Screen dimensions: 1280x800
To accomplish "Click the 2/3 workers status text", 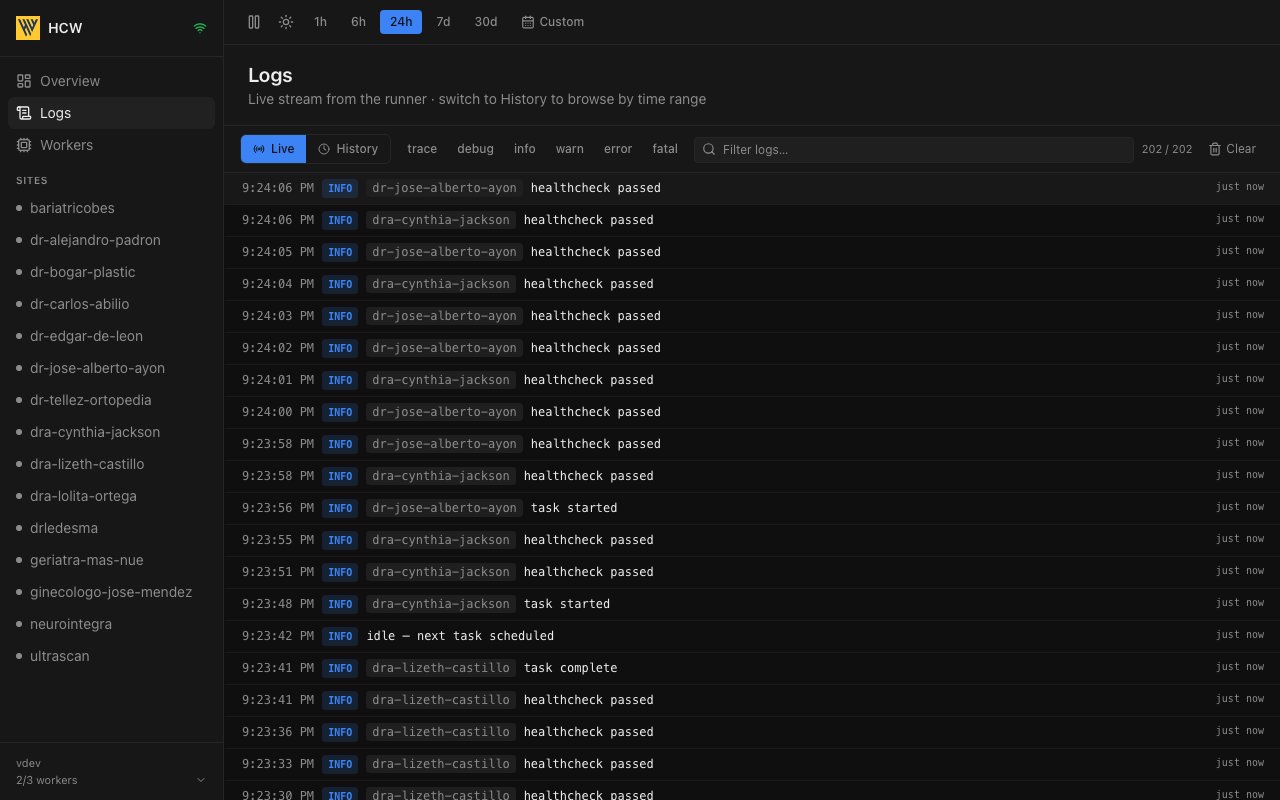I will coord(47,780).
